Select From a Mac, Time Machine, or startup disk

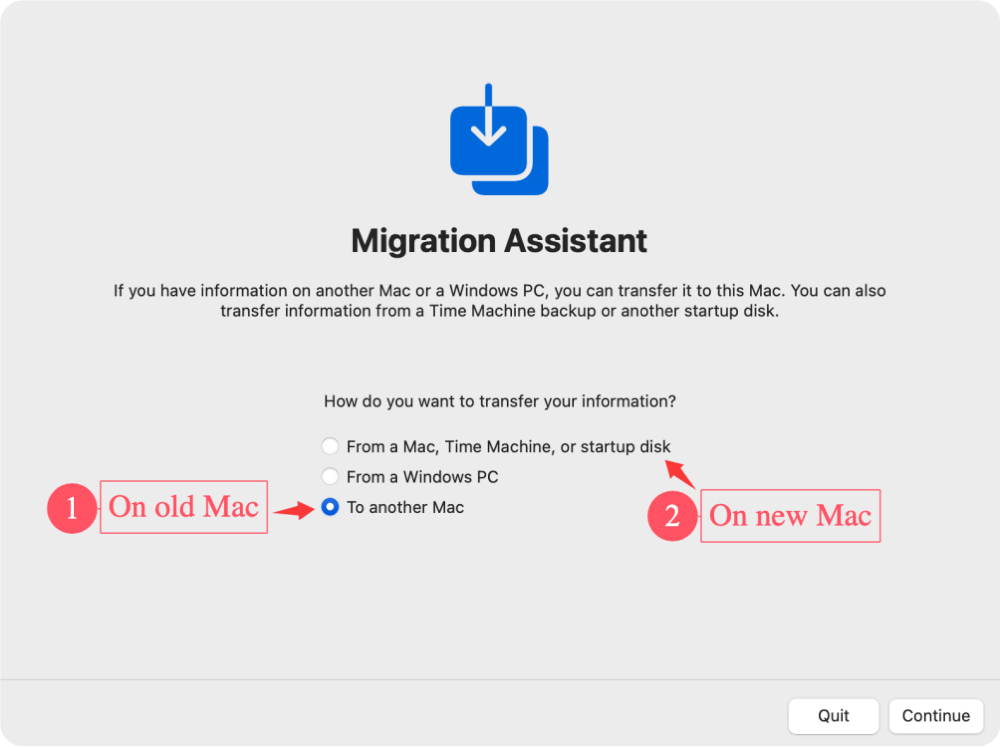(508, 446)
